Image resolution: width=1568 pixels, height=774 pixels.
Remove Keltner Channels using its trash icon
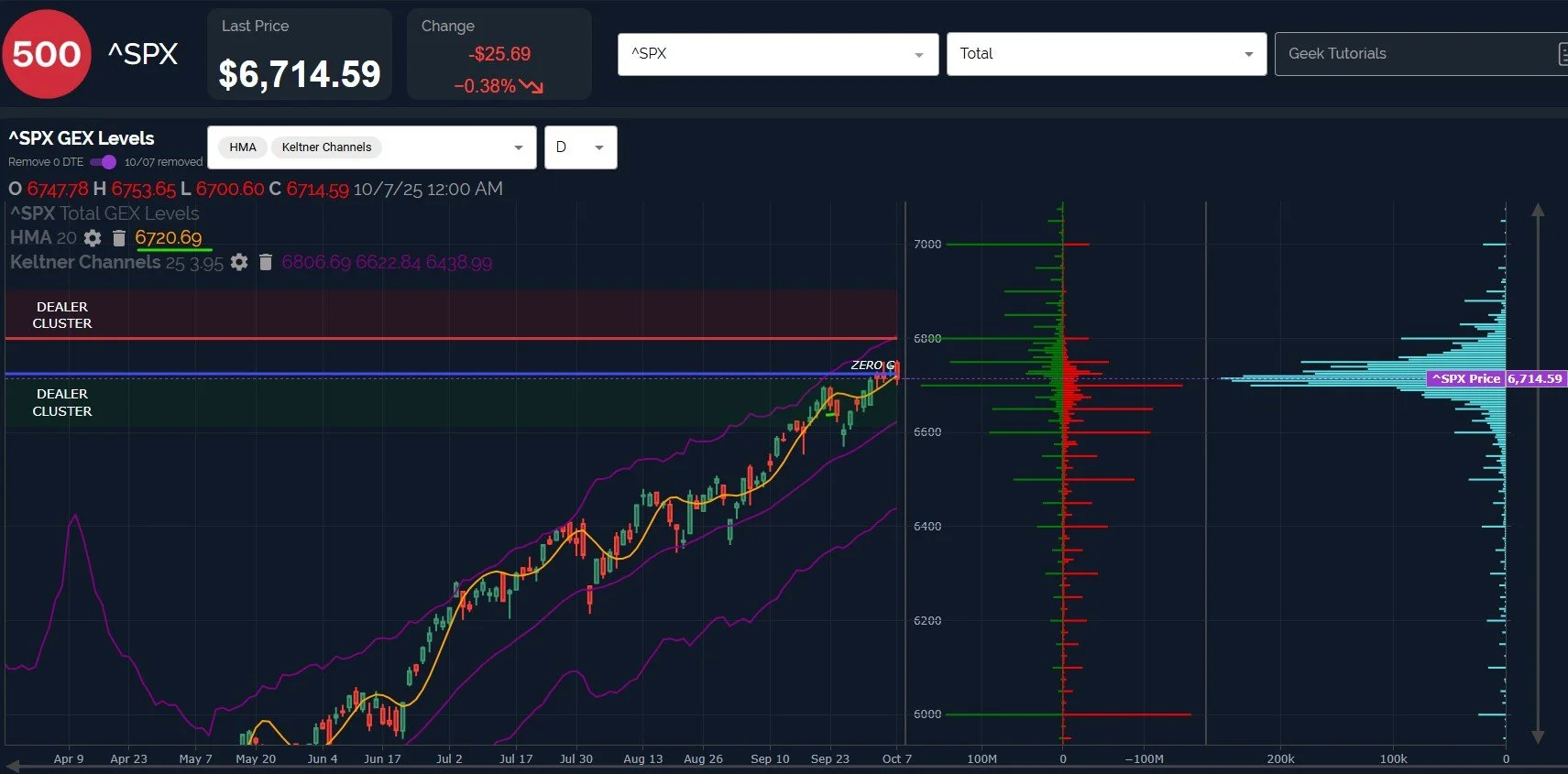click(x=266, y=263)
